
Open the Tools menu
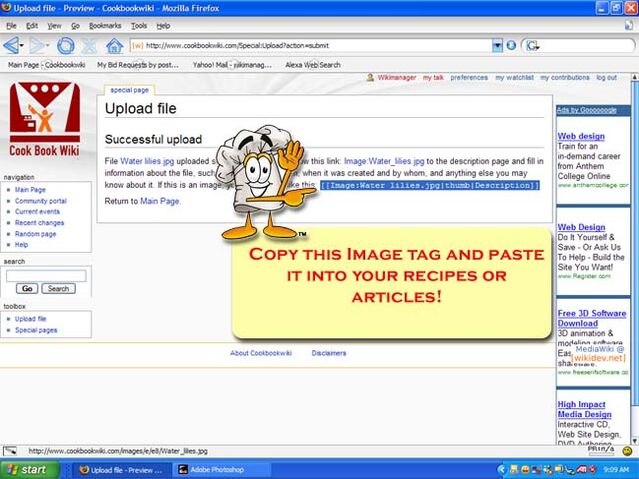click(139, 26)
